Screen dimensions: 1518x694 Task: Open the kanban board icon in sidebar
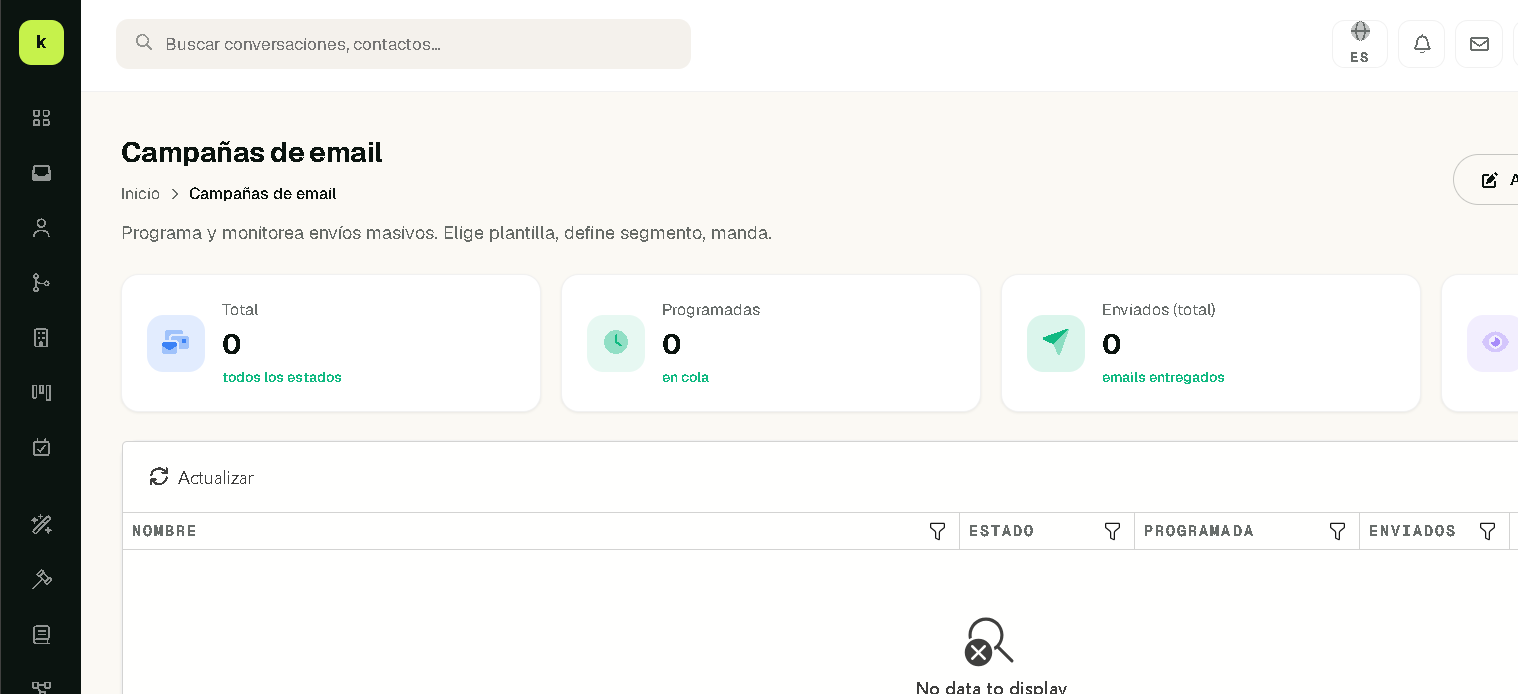coord(41,392)
